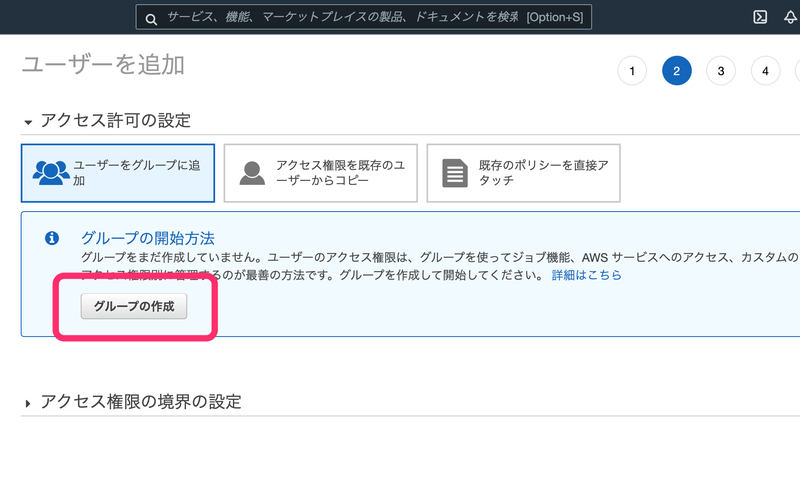Select アクセス権限を既存のユーザーからコピー option

[320, 173]
